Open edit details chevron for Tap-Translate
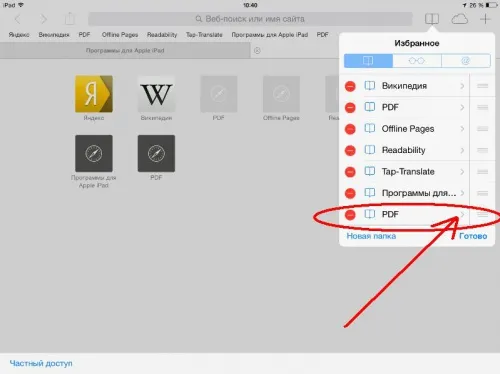 (462, 172)
